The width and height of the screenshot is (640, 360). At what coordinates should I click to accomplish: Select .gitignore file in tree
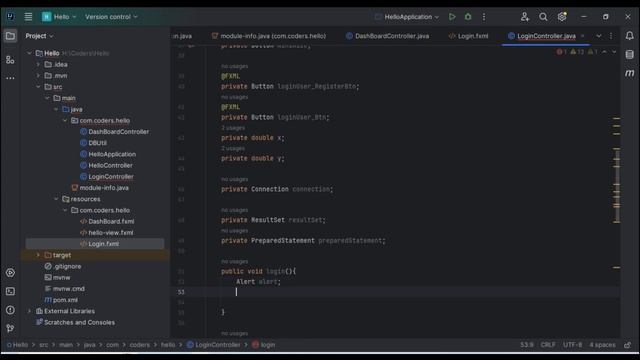click(63, 266)
